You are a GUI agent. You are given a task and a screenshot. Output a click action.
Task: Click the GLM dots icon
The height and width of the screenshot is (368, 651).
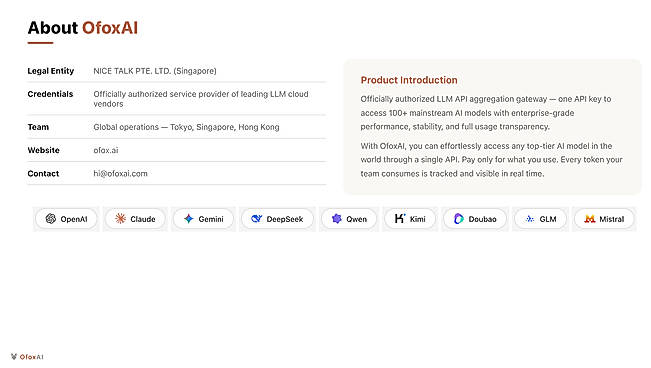click(x=530, y=219)
